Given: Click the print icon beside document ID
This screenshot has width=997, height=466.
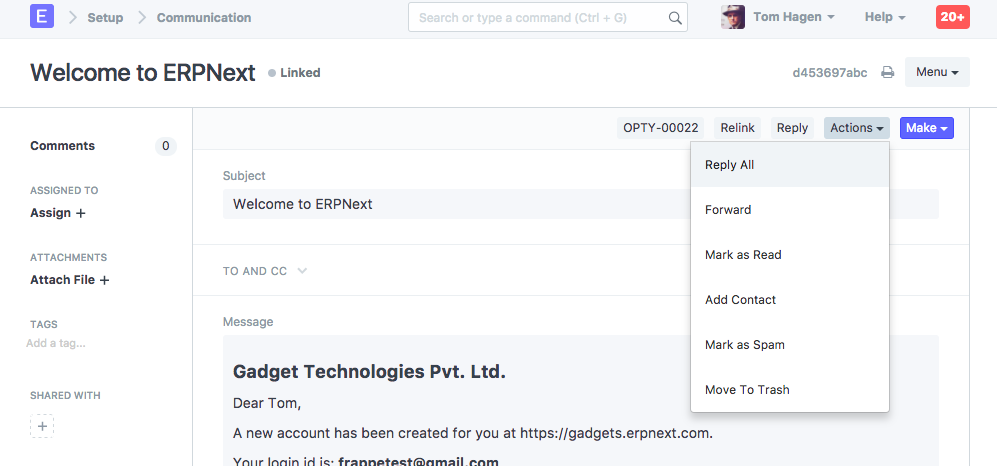Looking at the screenshot, I should coord(887,73).
